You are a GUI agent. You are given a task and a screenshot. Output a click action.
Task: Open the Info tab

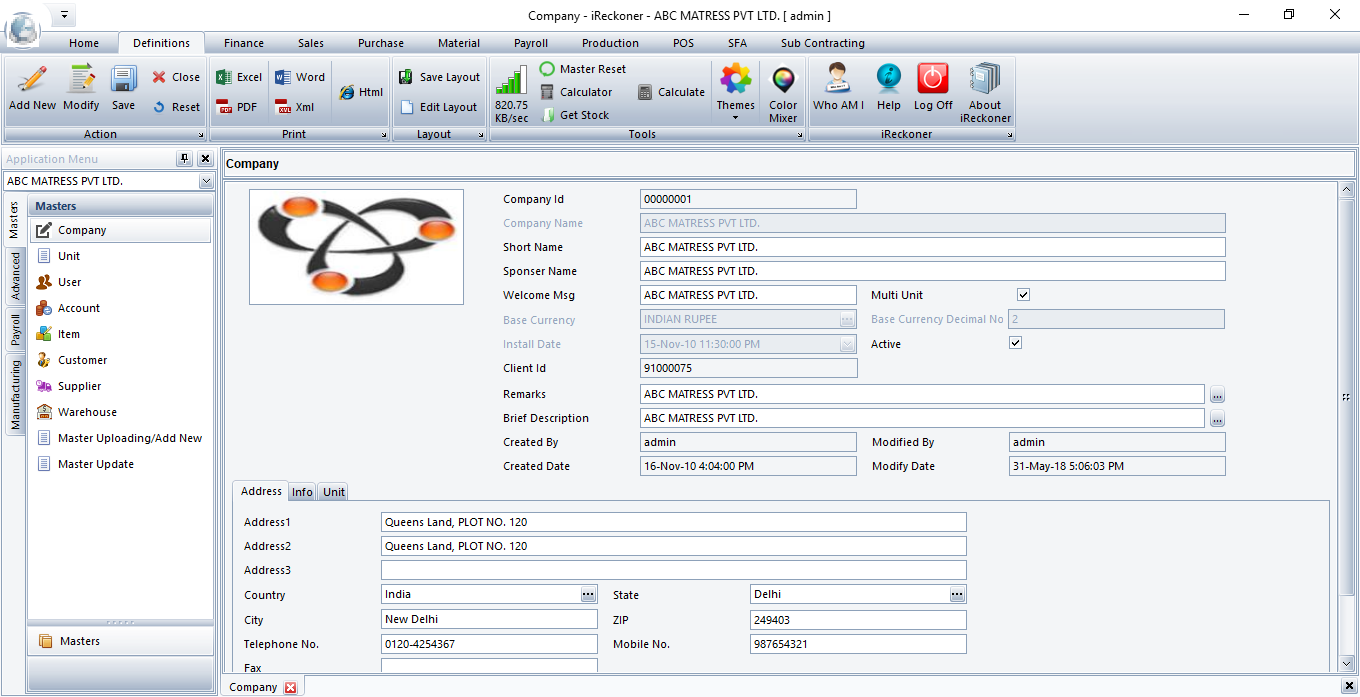click(302, 492)
